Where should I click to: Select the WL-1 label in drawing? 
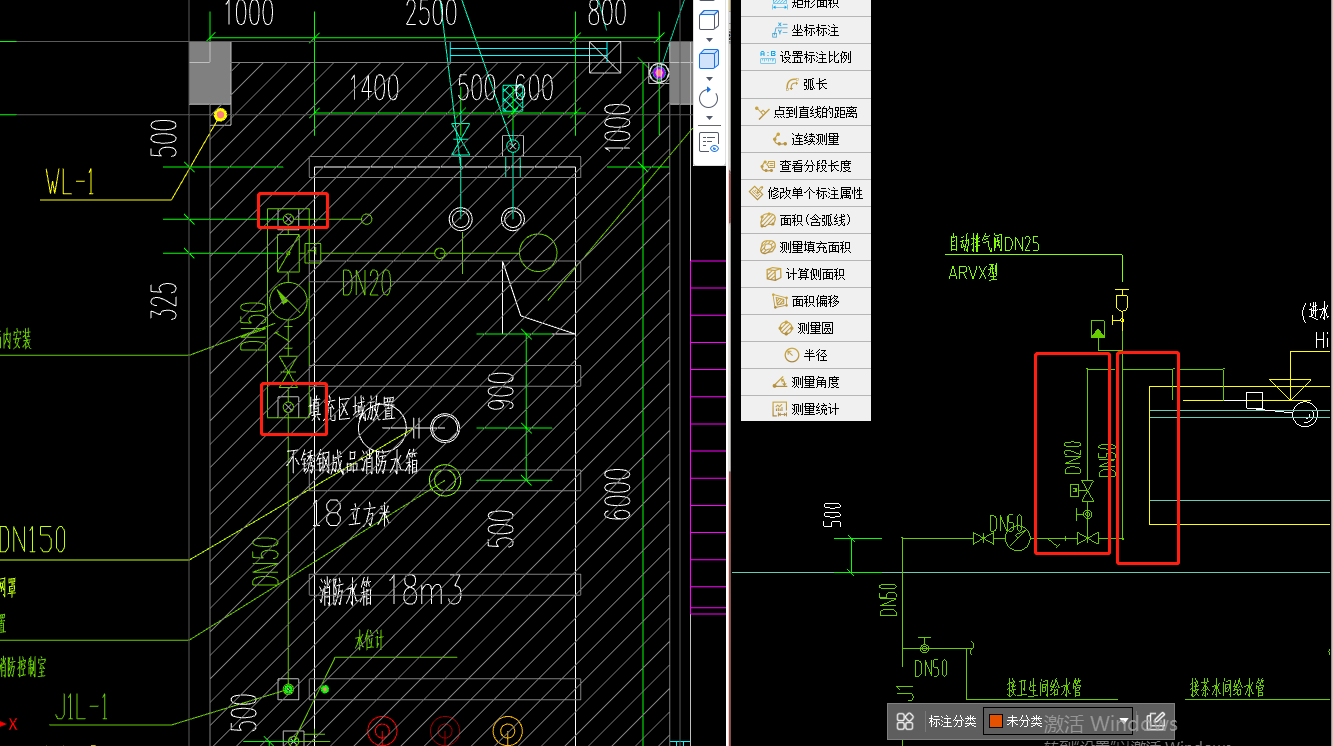point(70,183)
